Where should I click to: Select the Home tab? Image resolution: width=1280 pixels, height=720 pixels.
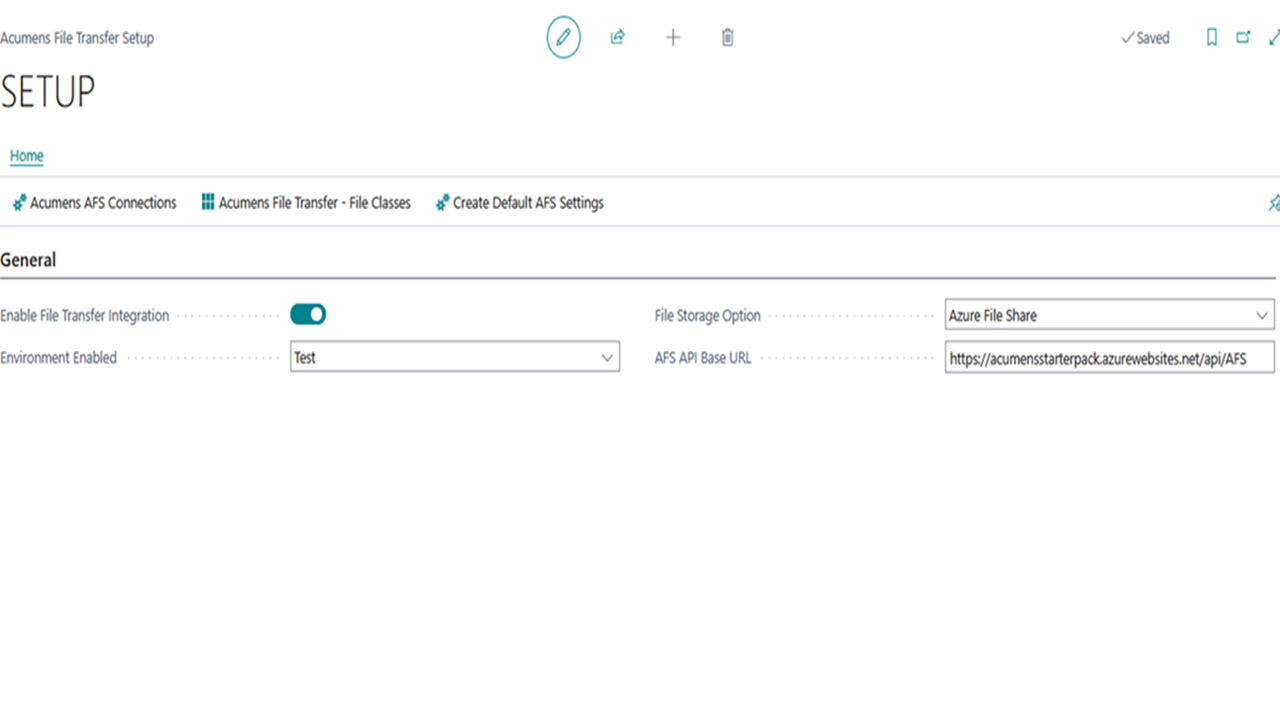pyautogui.click(x=27, y=156)
